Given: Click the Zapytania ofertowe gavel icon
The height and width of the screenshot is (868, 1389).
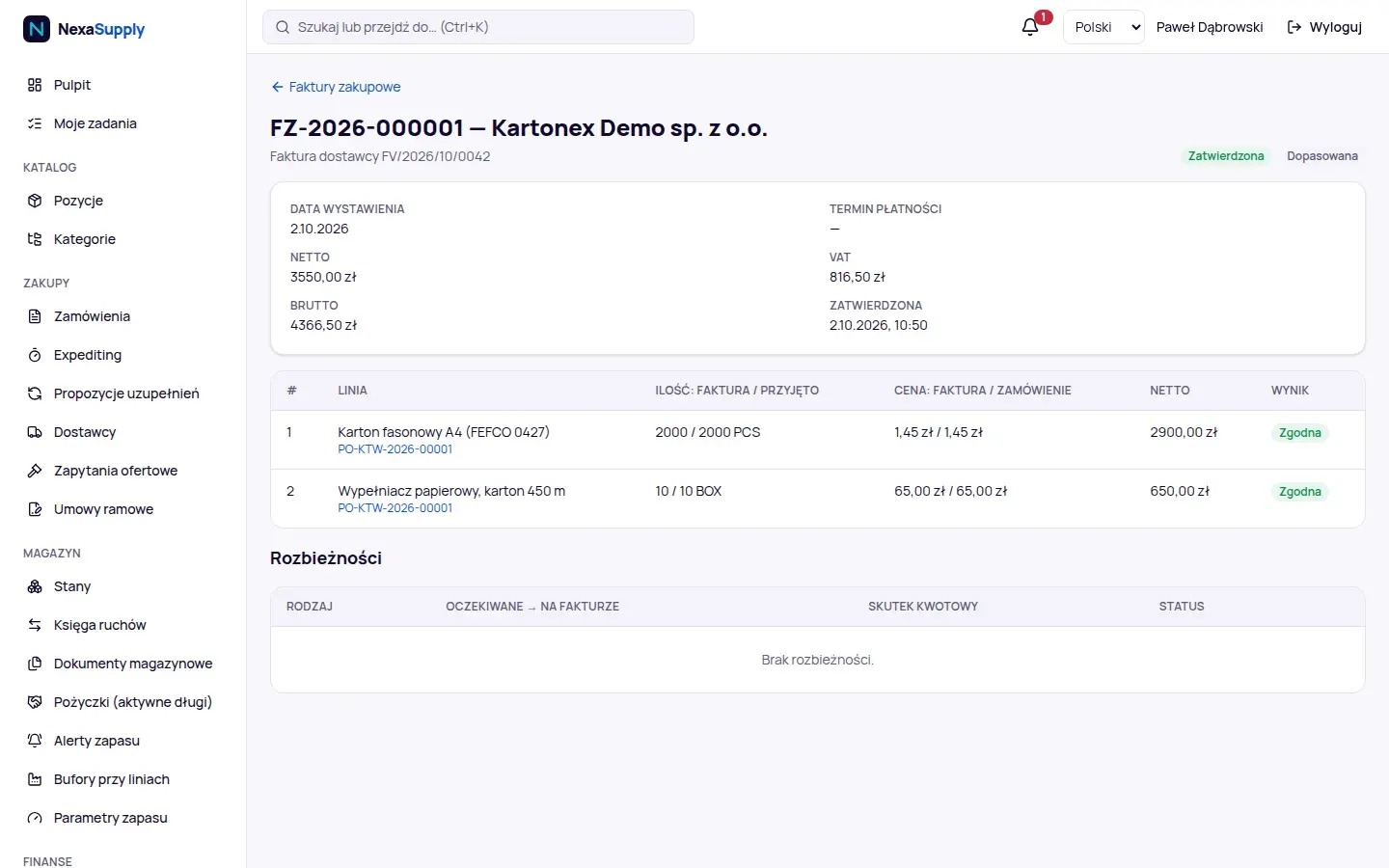Looking at the screenshot, I should point(35,471).
